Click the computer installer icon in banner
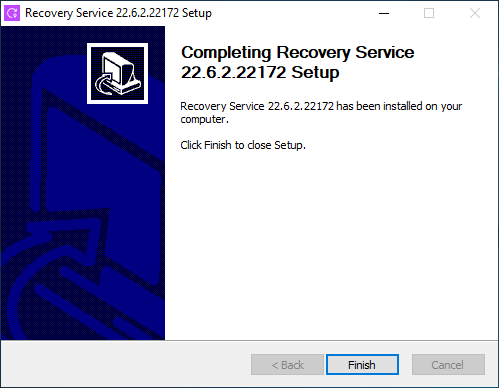This screenshot has height=388, width=499. click(x=117, y=74)
